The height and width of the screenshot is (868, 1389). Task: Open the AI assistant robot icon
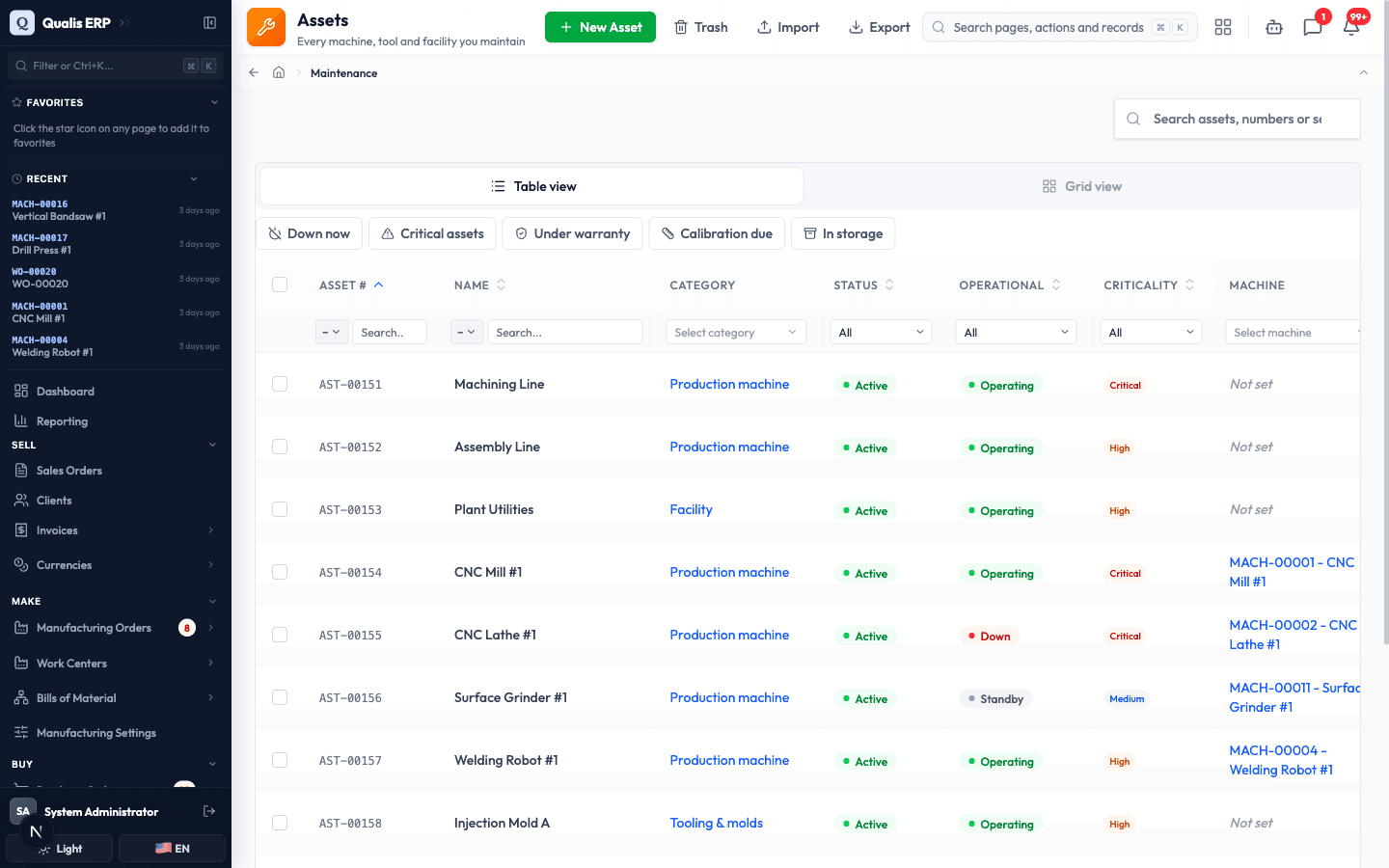(x=1274, y=27)
